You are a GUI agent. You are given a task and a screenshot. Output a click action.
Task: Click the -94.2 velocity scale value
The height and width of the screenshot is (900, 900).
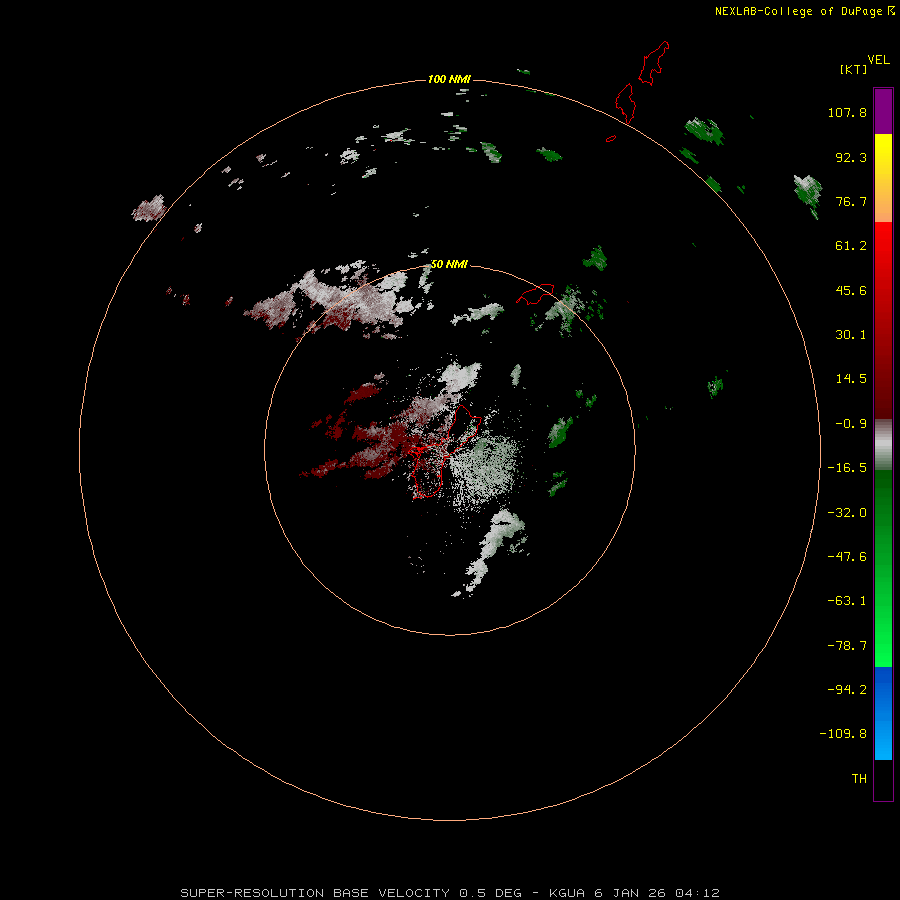point(847,690)
